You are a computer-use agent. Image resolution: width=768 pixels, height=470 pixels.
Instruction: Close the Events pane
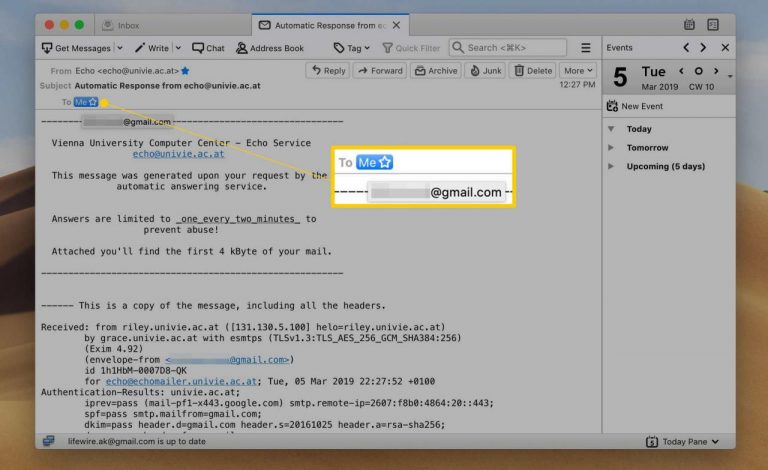[x=725, y=47]
